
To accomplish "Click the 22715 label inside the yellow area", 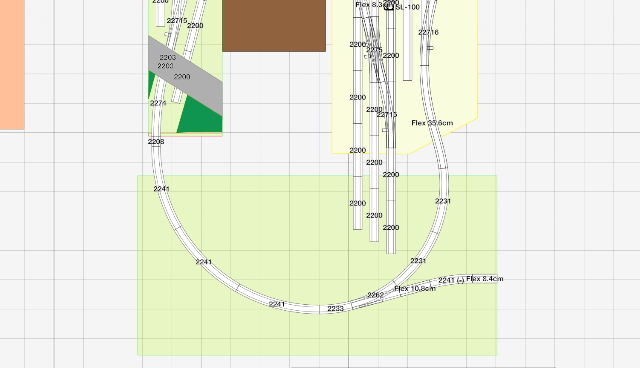I will tap(387, 115).
